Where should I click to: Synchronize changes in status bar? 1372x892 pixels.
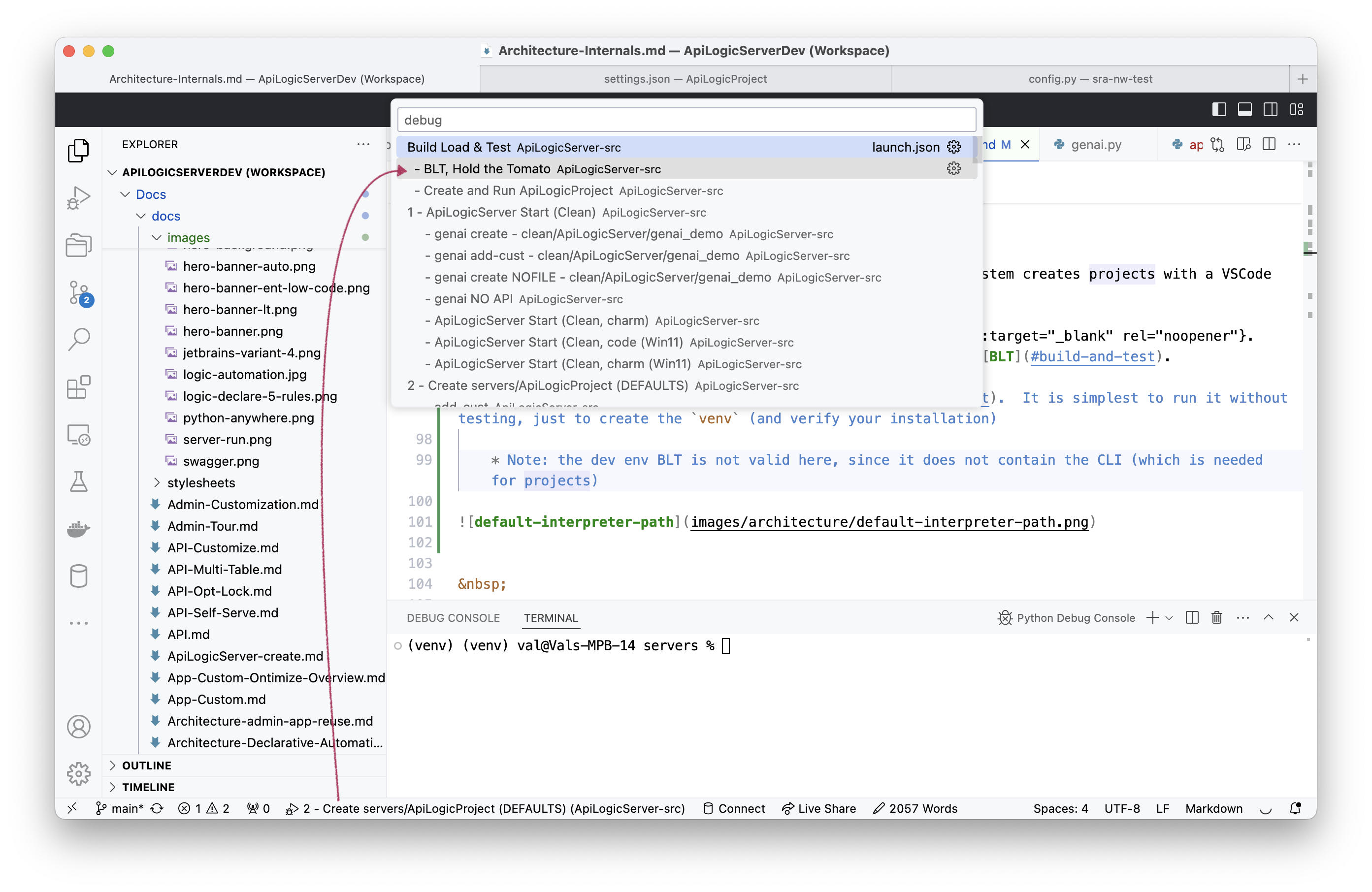pyautogui.click(x=157, y=808)
